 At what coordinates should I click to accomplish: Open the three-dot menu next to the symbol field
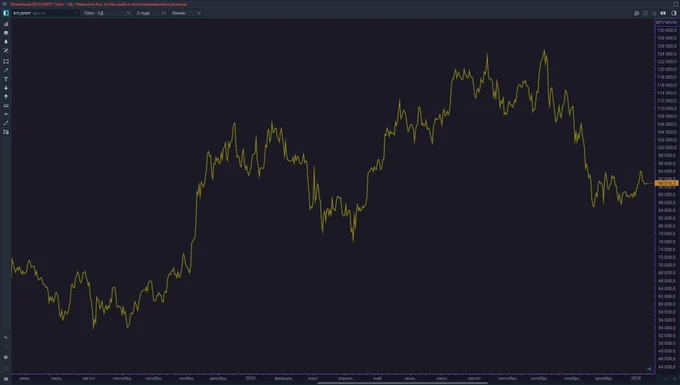(77, 13)
